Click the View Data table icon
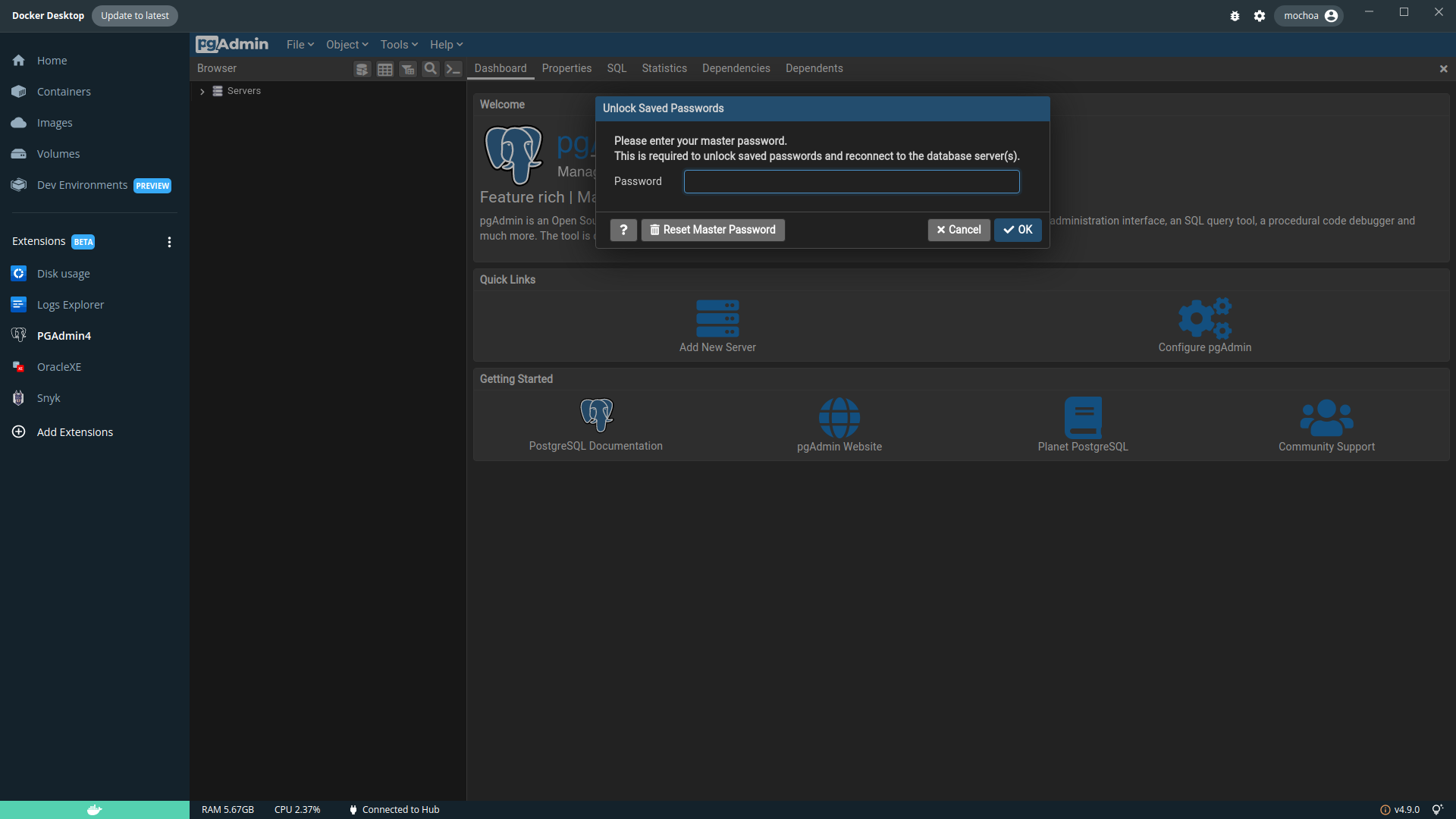This screenshot has width=1456, height=819. [x=385, y=69]
